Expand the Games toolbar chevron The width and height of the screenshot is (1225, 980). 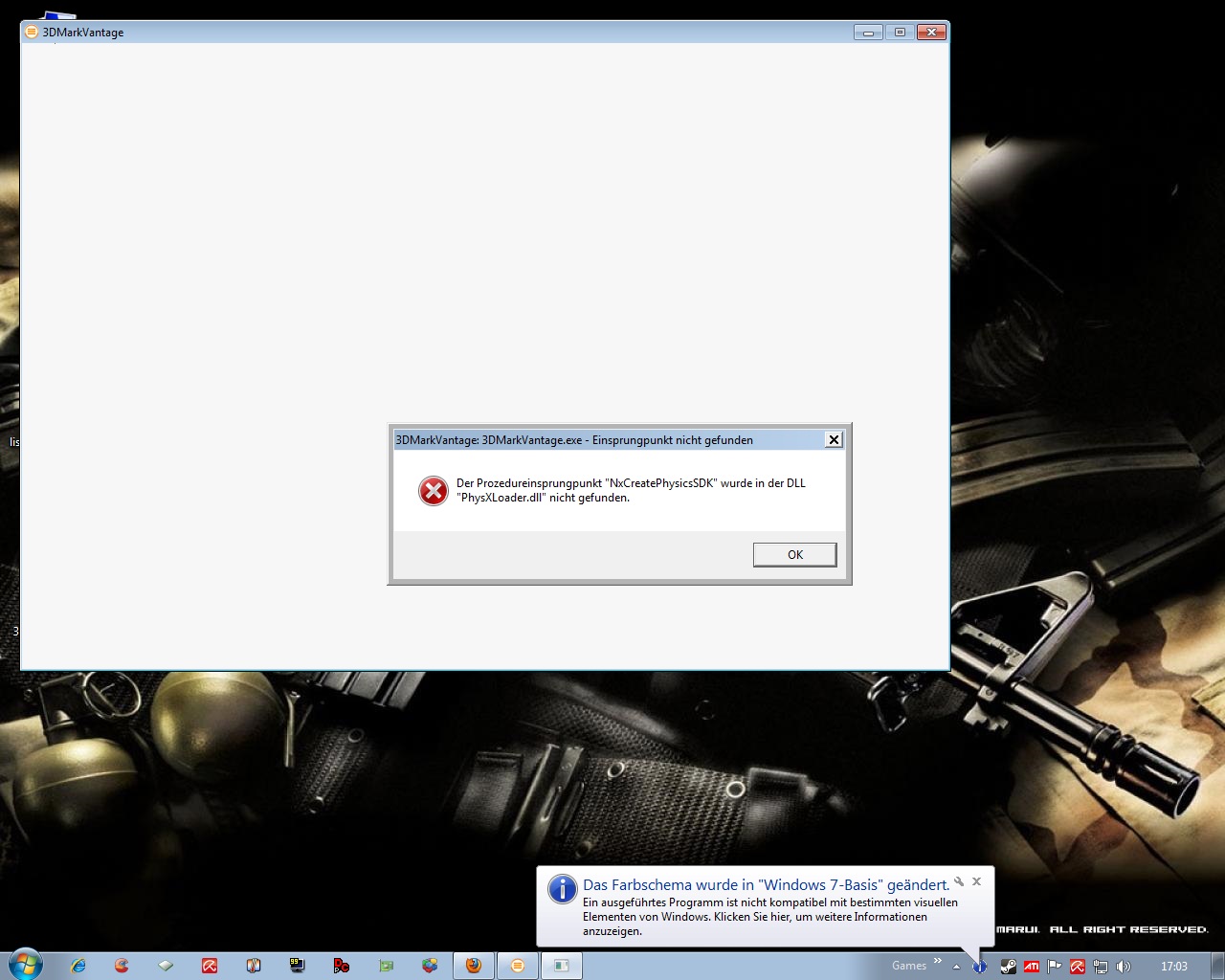point(938,961)
